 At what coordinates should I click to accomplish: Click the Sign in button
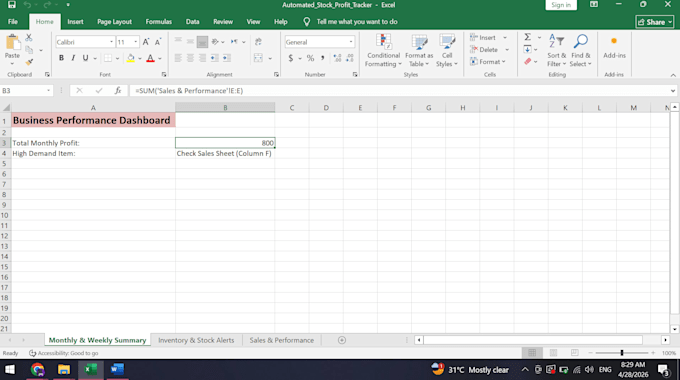[x=561, y=5]
